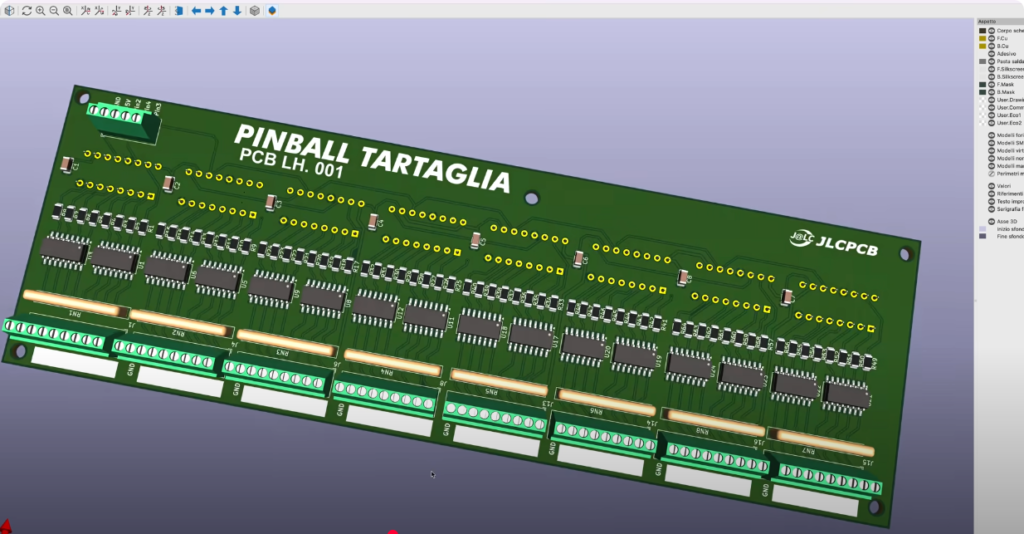
Task: Zoom out with the magnifier minus icon
Action: point(54,10)
